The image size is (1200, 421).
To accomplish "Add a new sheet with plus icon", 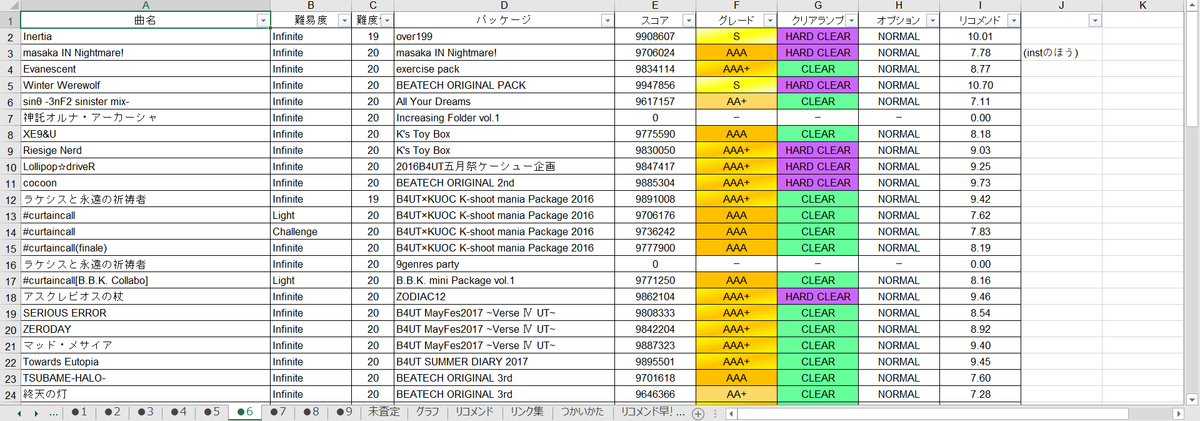I will (698, 413).
